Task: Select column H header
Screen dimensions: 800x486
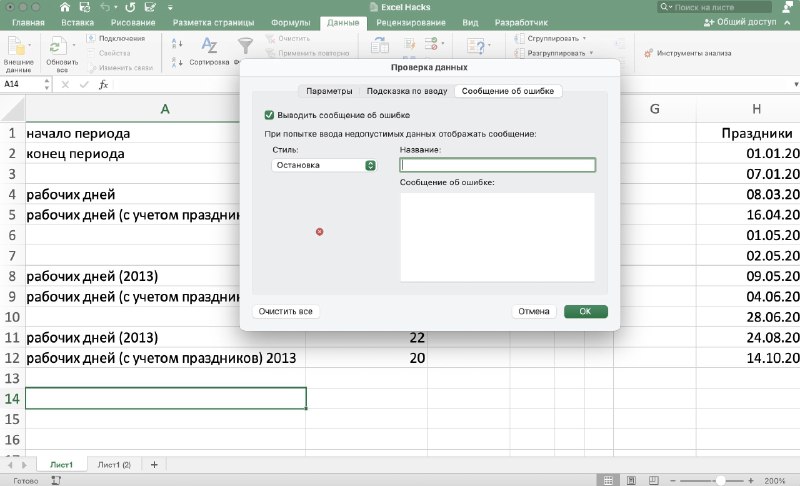Action: coord(756,109)
